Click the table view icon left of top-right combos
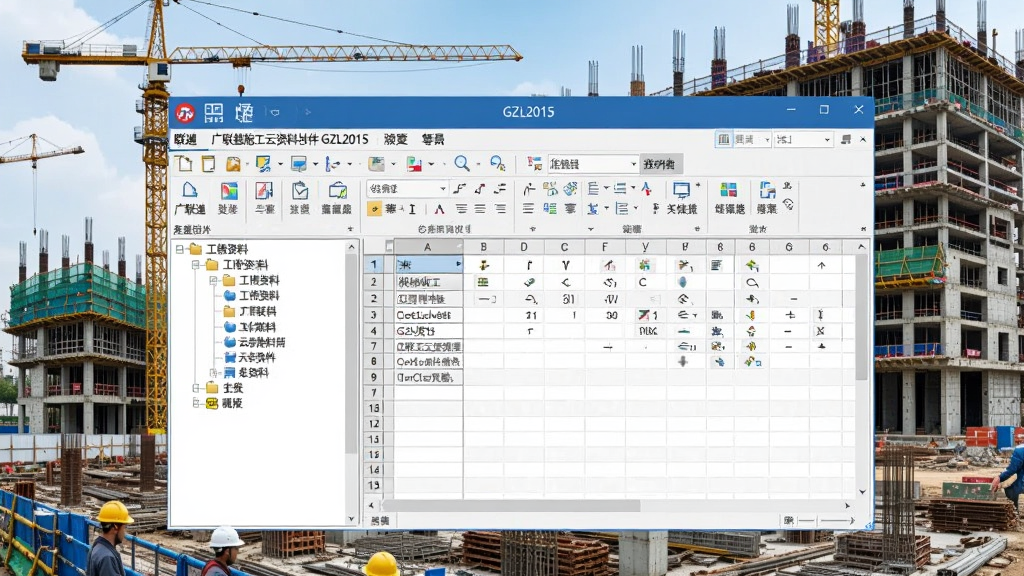The height and width of the screenshot is (576, 1024). [723, 140]
